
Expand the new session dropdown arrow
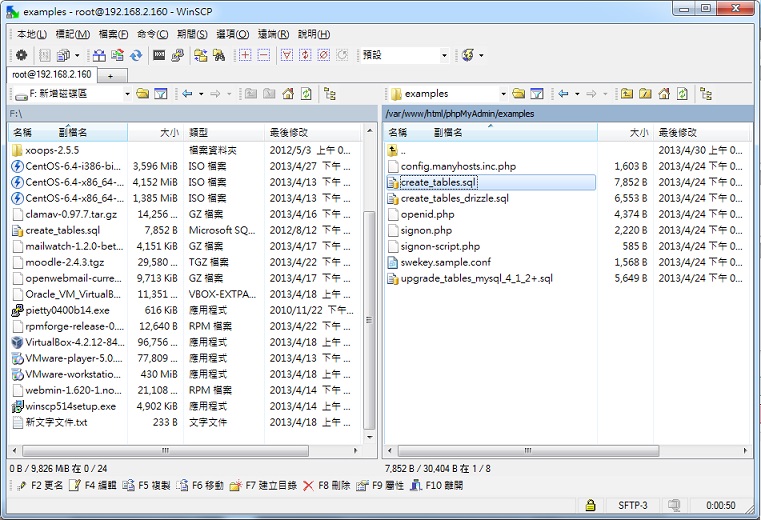pyautogui.click(x=481, y=55)
